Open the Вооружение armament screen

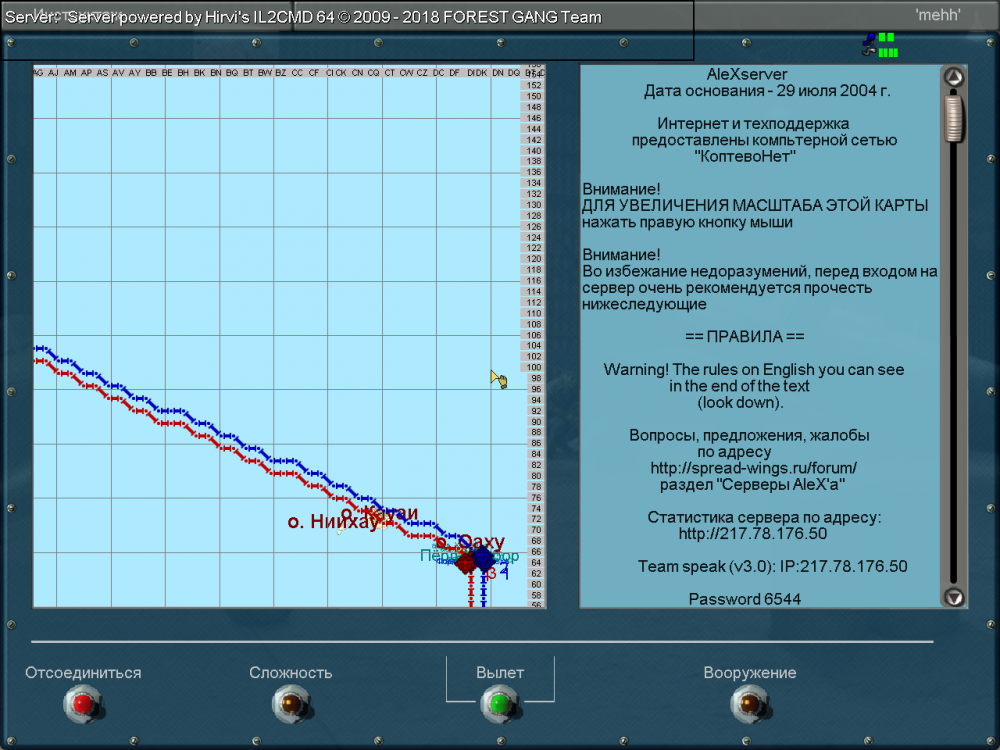[748, 702]
